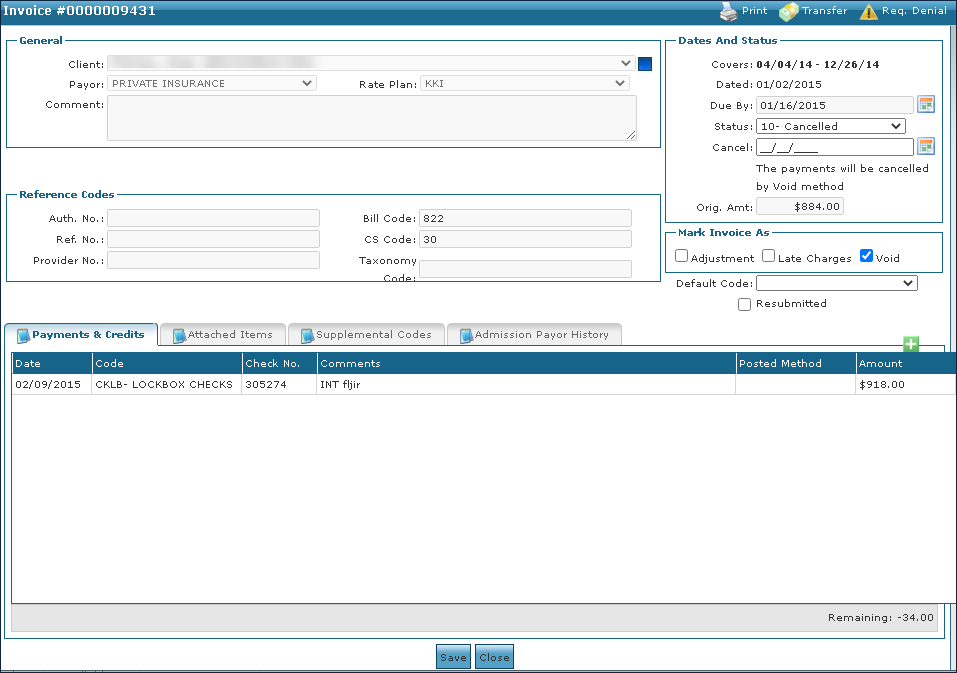Enable the Adjustment checkbox
Screen dimensions: 957x673
click(x=682, y=256)
